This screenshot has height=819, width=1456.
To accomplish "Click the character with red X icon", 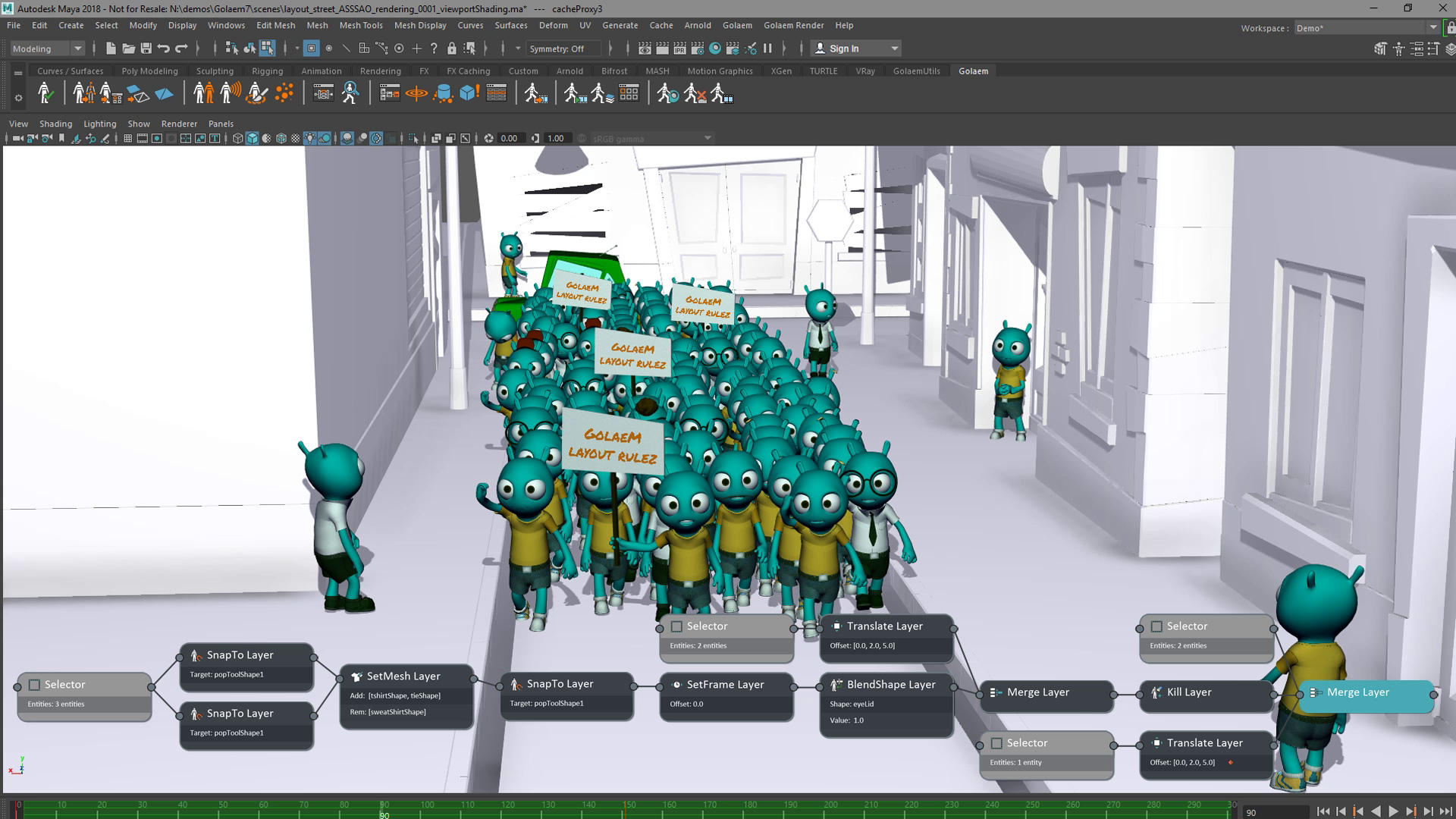I will pos(695,93).
